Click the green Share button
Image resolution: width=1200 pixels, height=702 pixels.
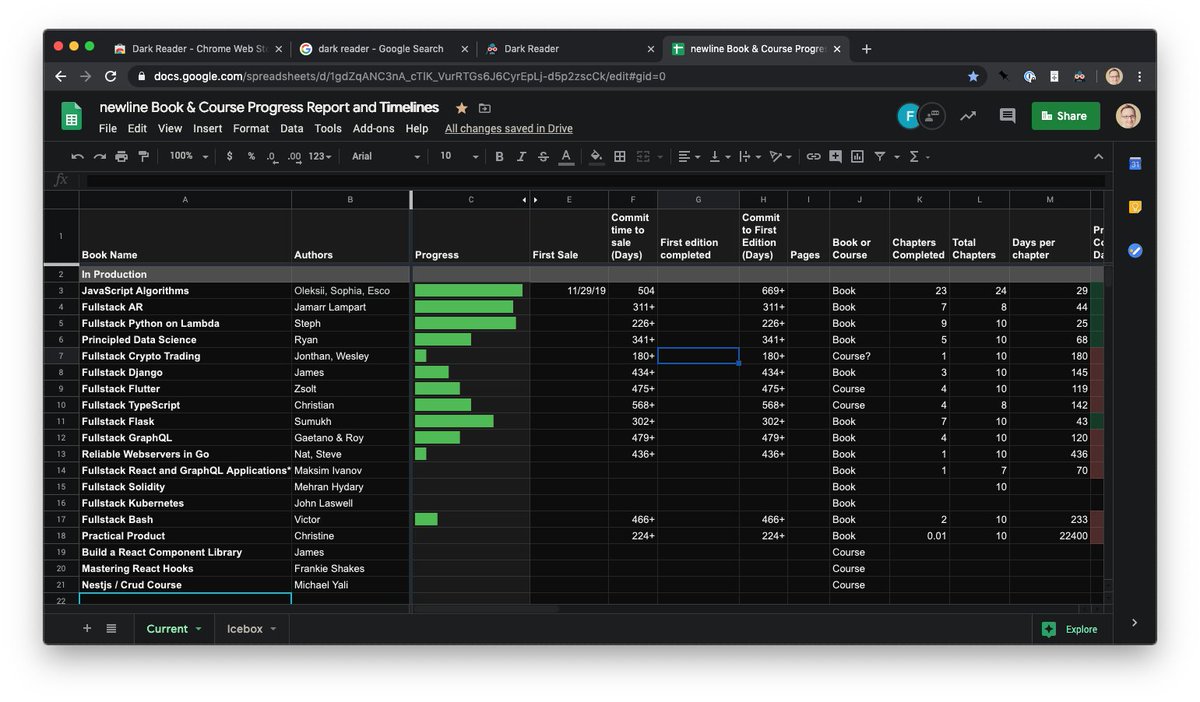click(x=1065, y=116)
